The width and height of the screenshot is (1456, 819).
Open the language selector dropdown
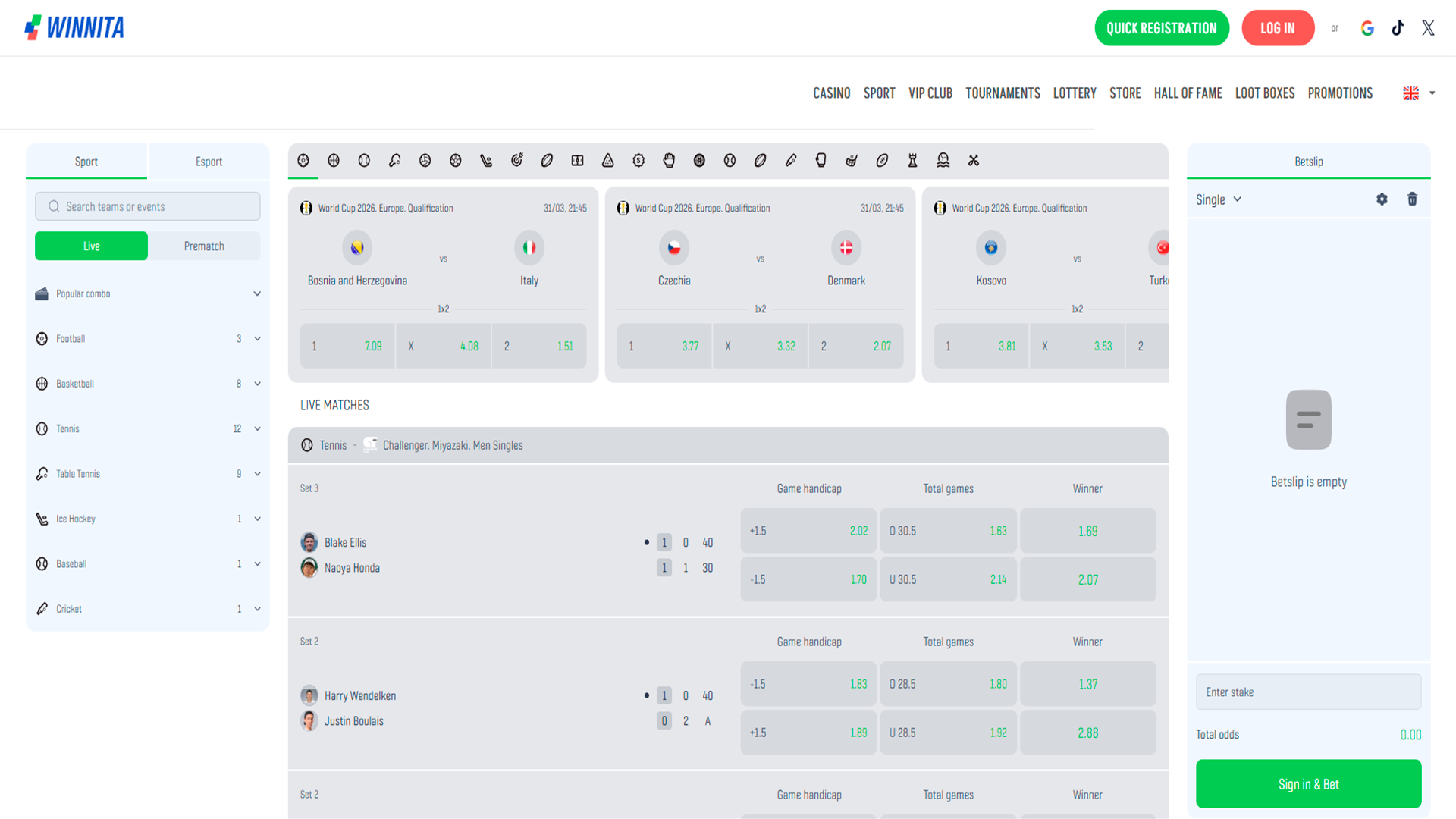click(x=1417, y=93)
